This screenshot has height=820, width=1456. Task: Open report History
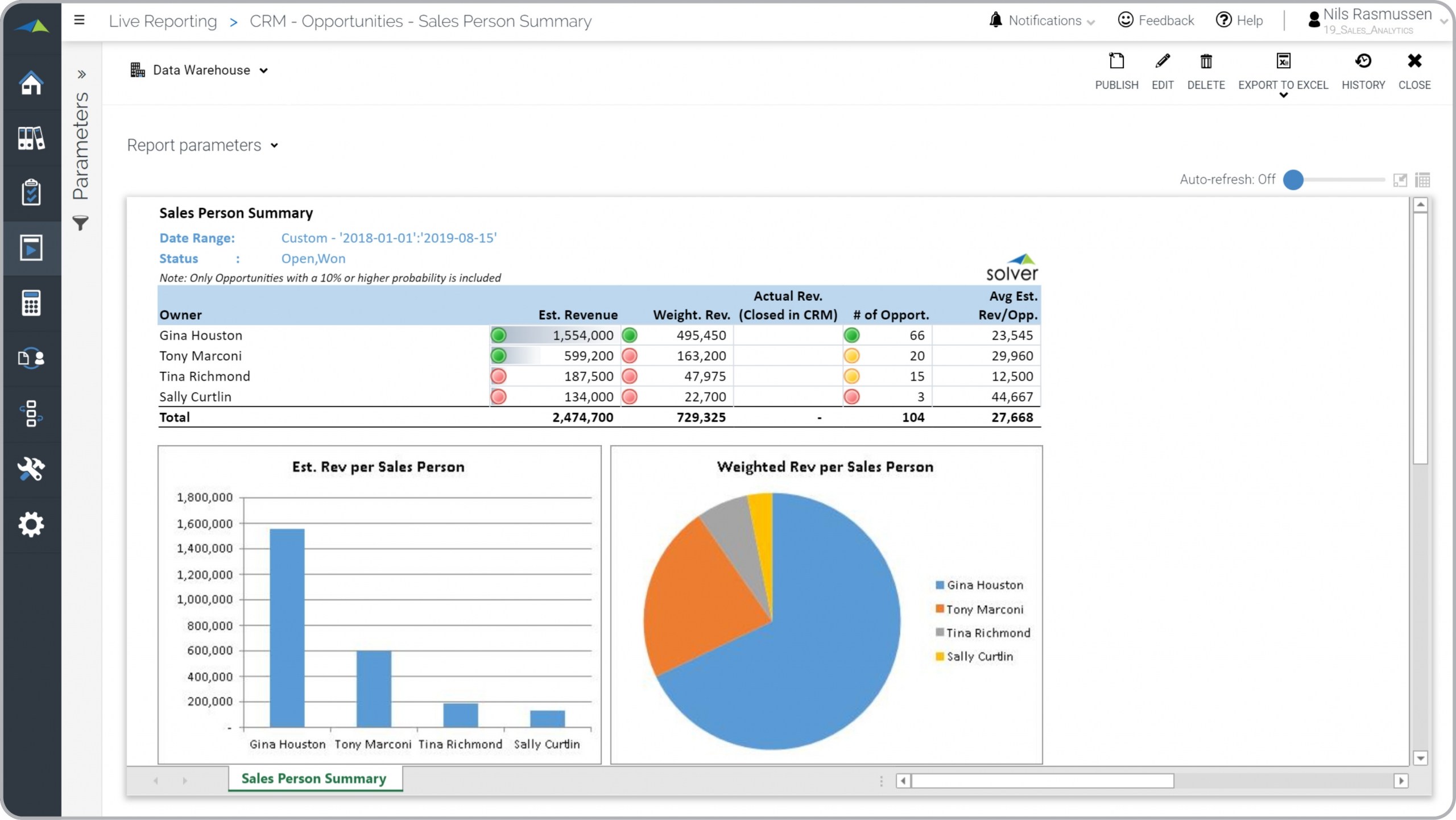pyautogui.click(x=1363, y=61)
